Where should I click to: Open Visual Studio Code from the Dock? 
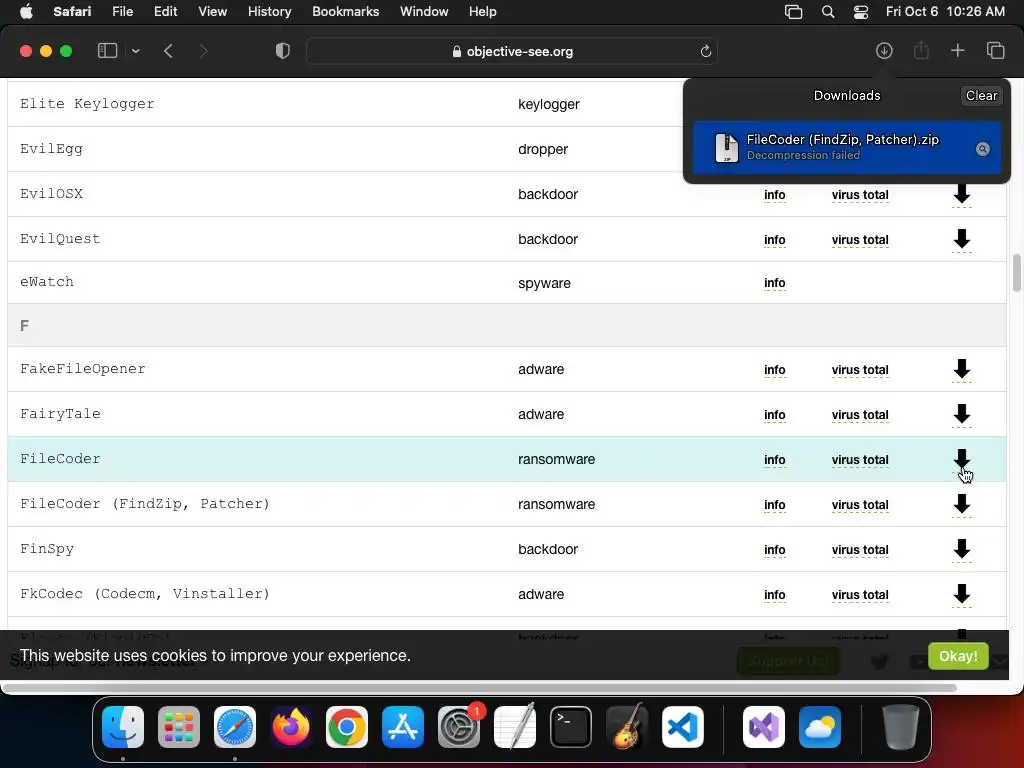tap(682, 727)
